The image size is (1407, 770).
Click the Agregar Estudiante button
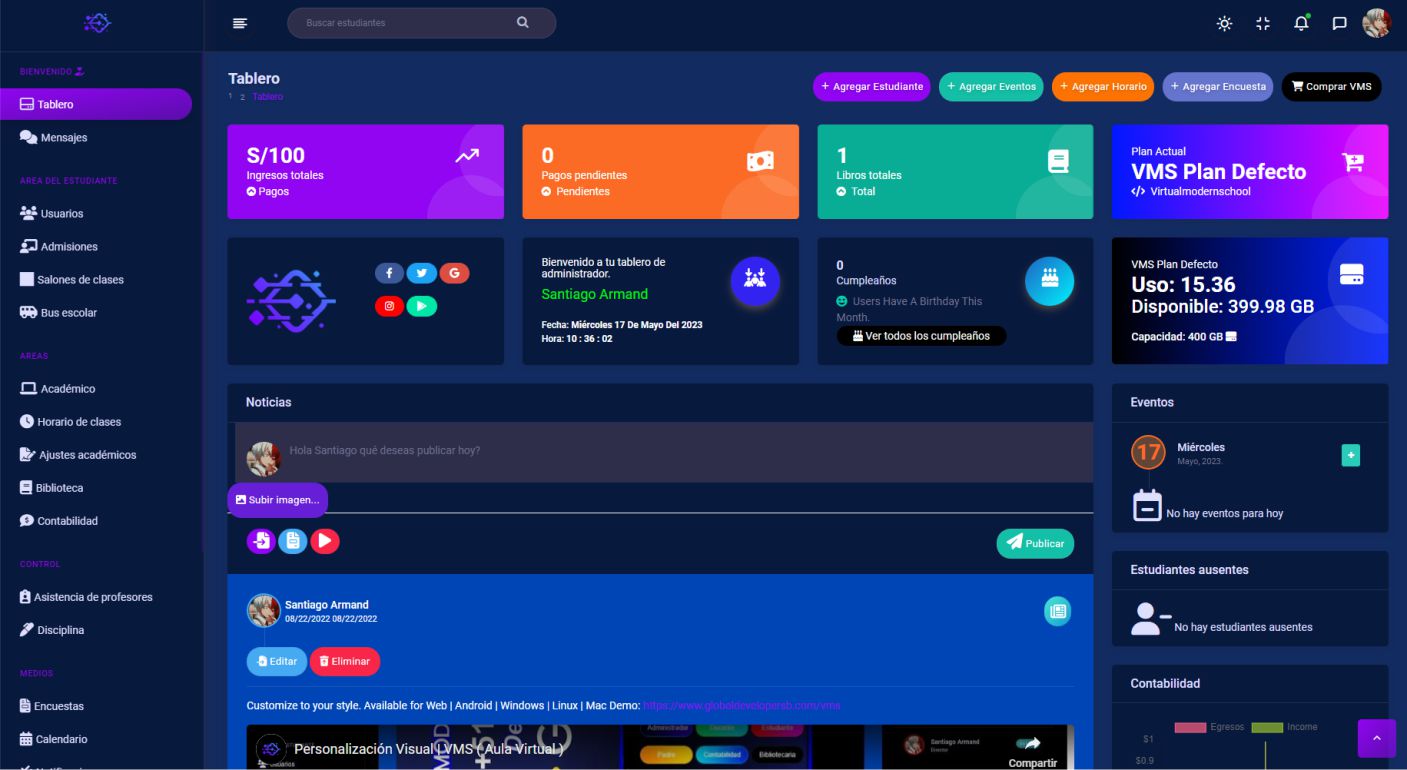[872, 87]
